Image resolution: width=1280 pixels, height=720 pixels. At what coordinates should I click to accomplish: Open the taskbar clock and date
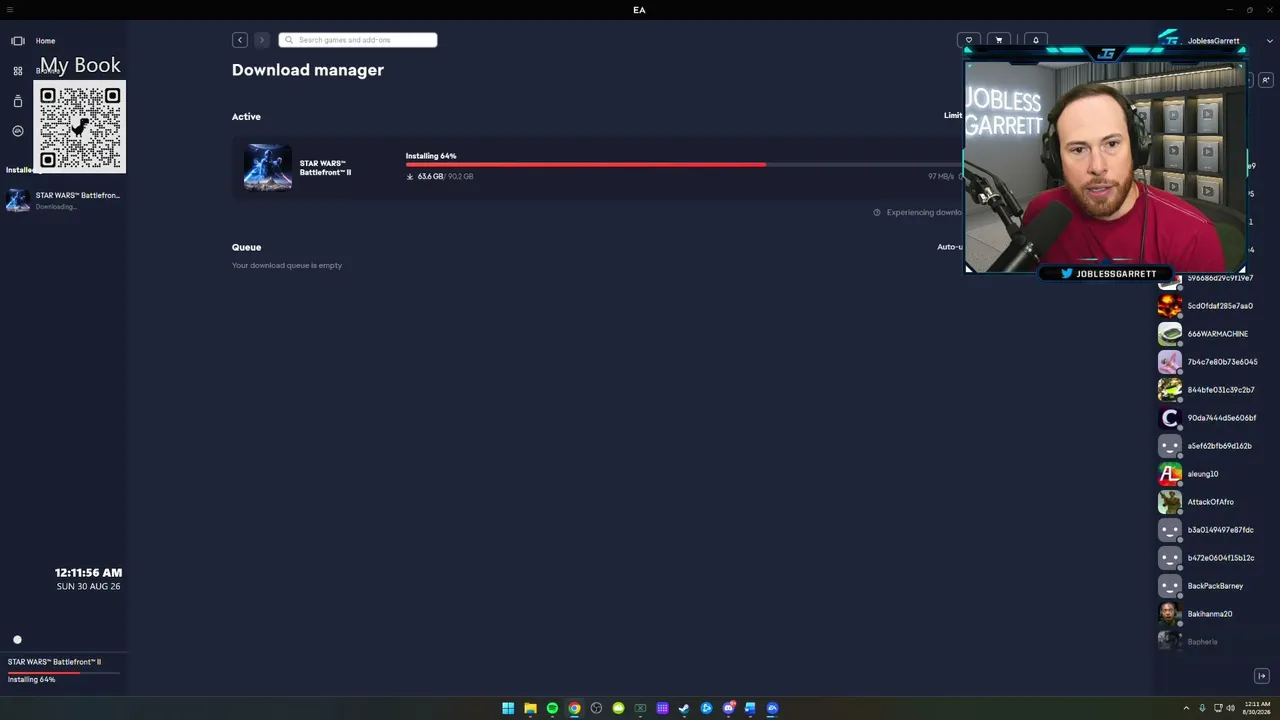coord(1257,708)
